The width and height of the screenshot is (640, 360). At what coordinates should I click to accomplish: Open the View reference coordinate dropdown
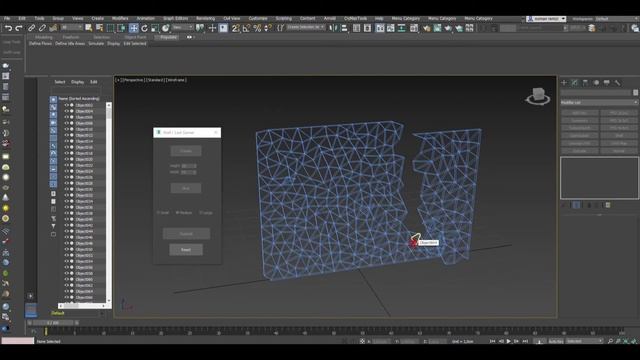pyautogui.click(x=182, y=27)
